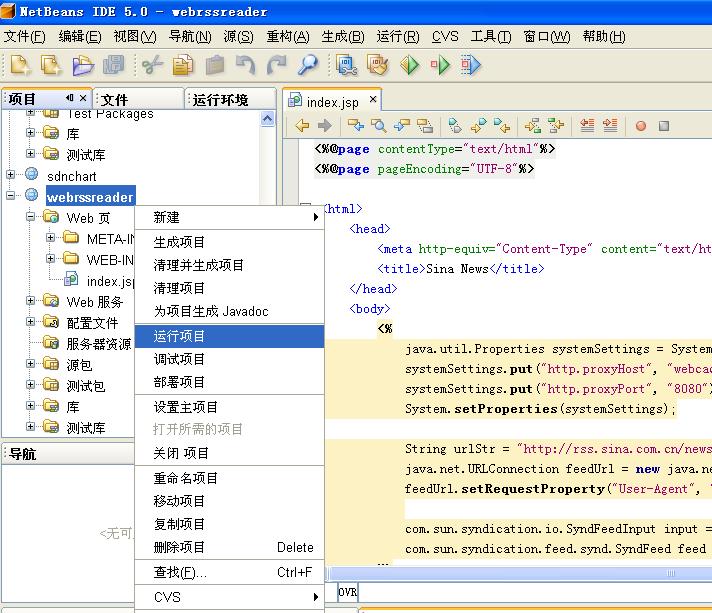The image size is (712, 613).
Task: Click the toggle highlight search icon in the editor
Action: (x=425, y=125)
